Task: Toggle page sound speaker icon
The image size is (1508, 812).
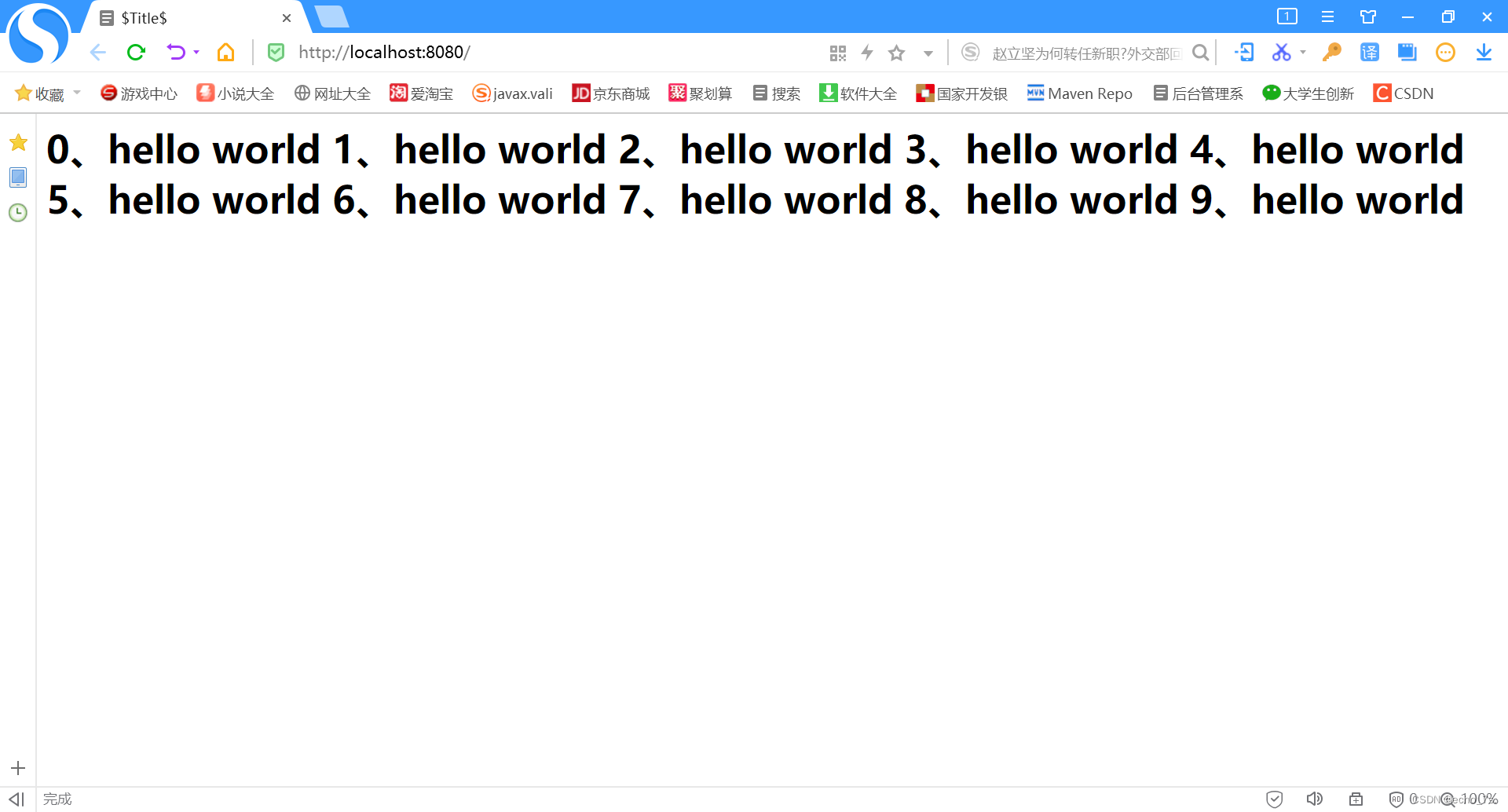Action: 1314,799
